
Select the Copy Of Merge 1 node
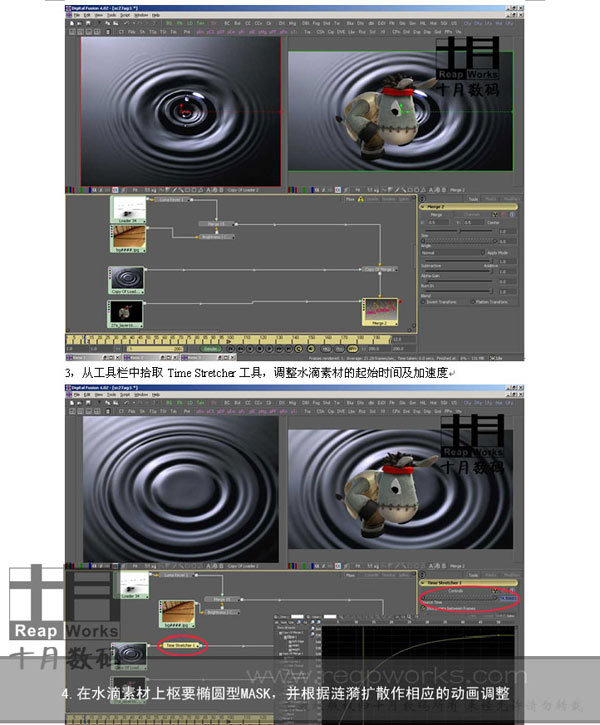coord(380,269)
